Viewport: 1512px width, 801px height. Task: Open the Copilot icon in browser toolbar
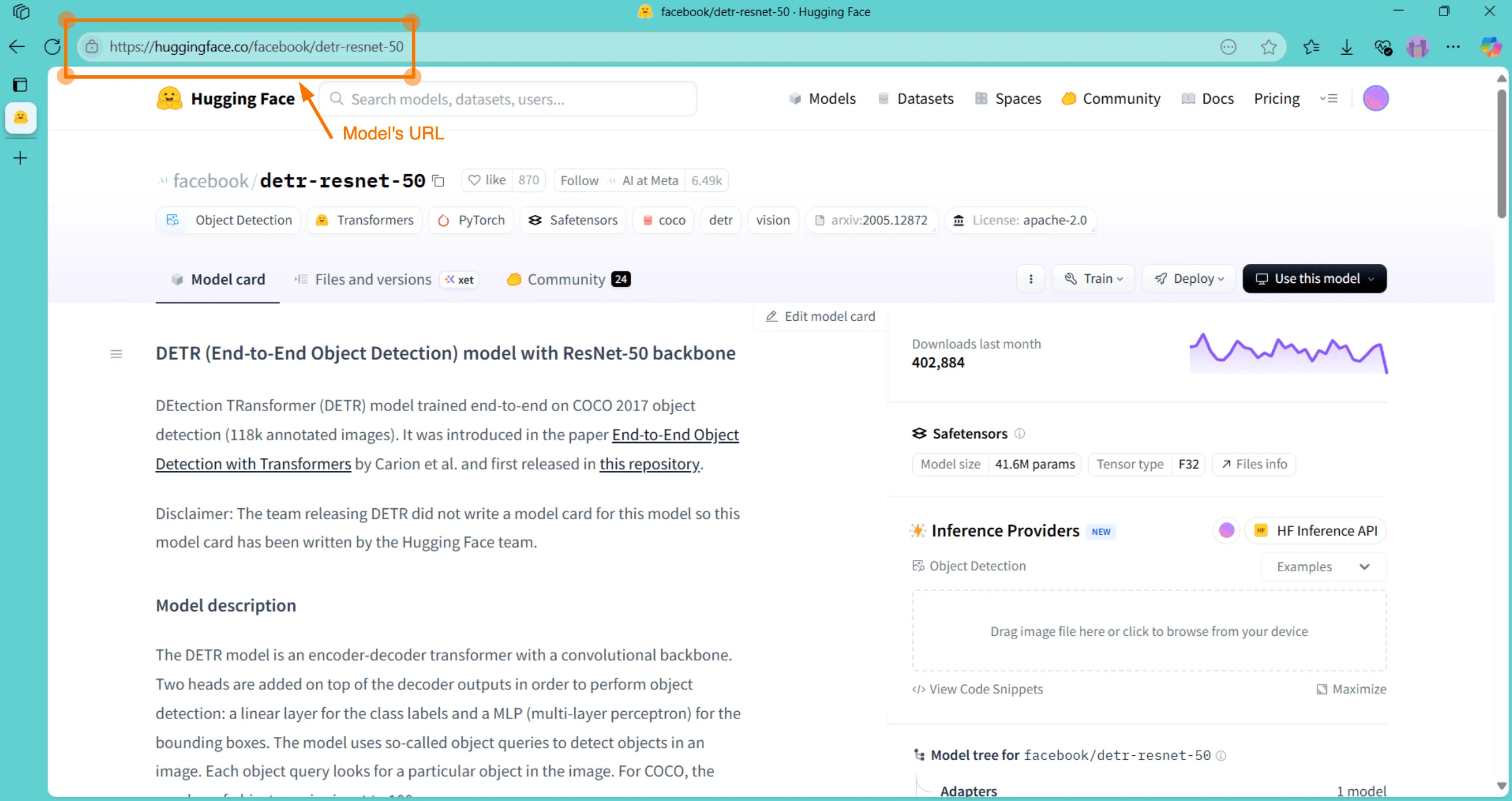tap(1490, 46)
